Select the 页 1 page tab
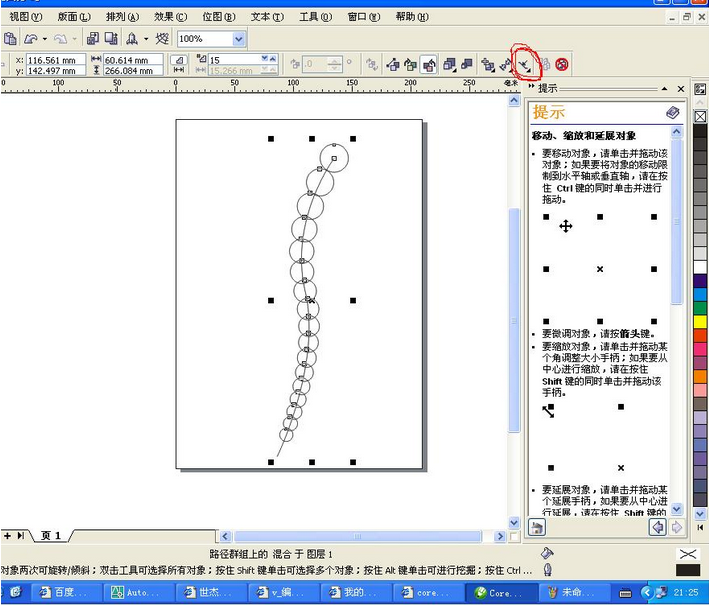709x605 pixels. pos(51,536)
